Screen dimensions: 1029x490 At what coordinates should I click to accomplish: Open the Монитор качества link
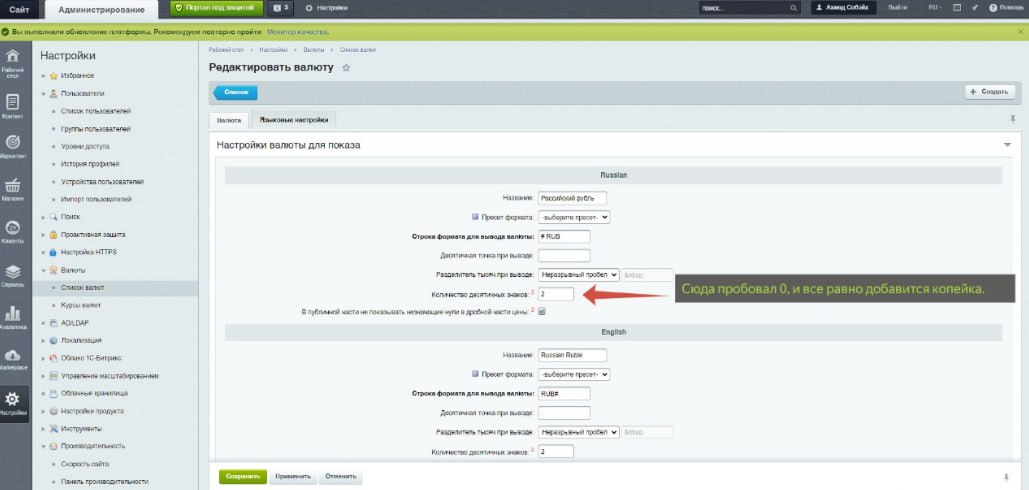[x=298, y=31]
